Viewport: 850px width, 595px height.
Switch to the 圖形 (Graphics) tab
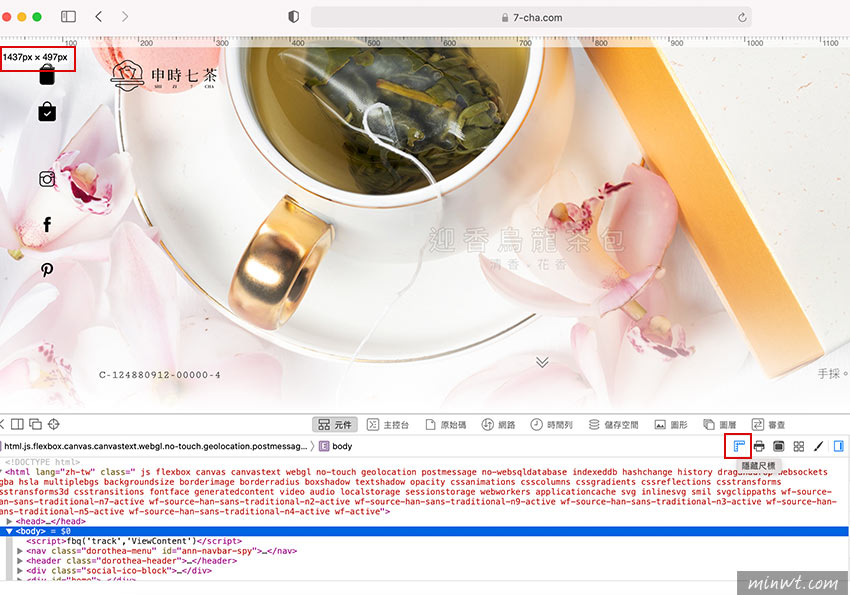(671, 425)
